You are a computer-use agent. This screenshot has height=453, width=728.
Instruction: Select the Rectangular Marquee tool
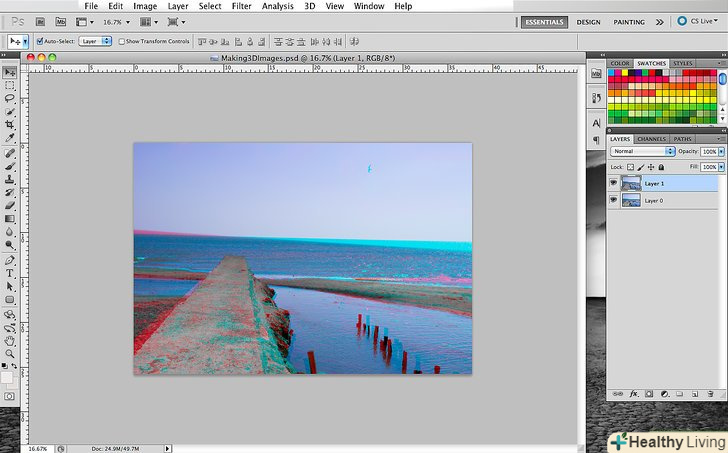coord(10,85)
